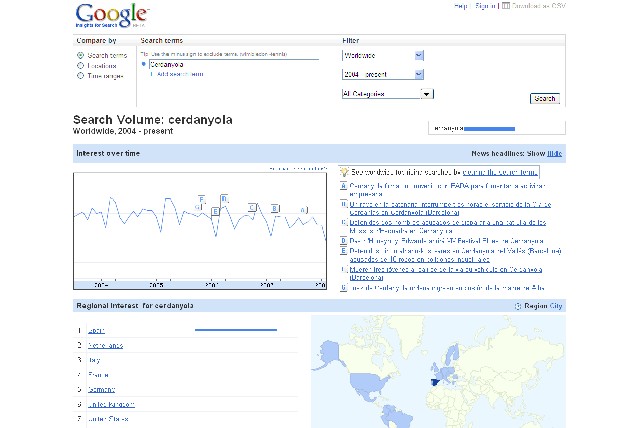
Task: Open headline badge C in the news list
Action: pyautogui.click(x=344, y=222)
